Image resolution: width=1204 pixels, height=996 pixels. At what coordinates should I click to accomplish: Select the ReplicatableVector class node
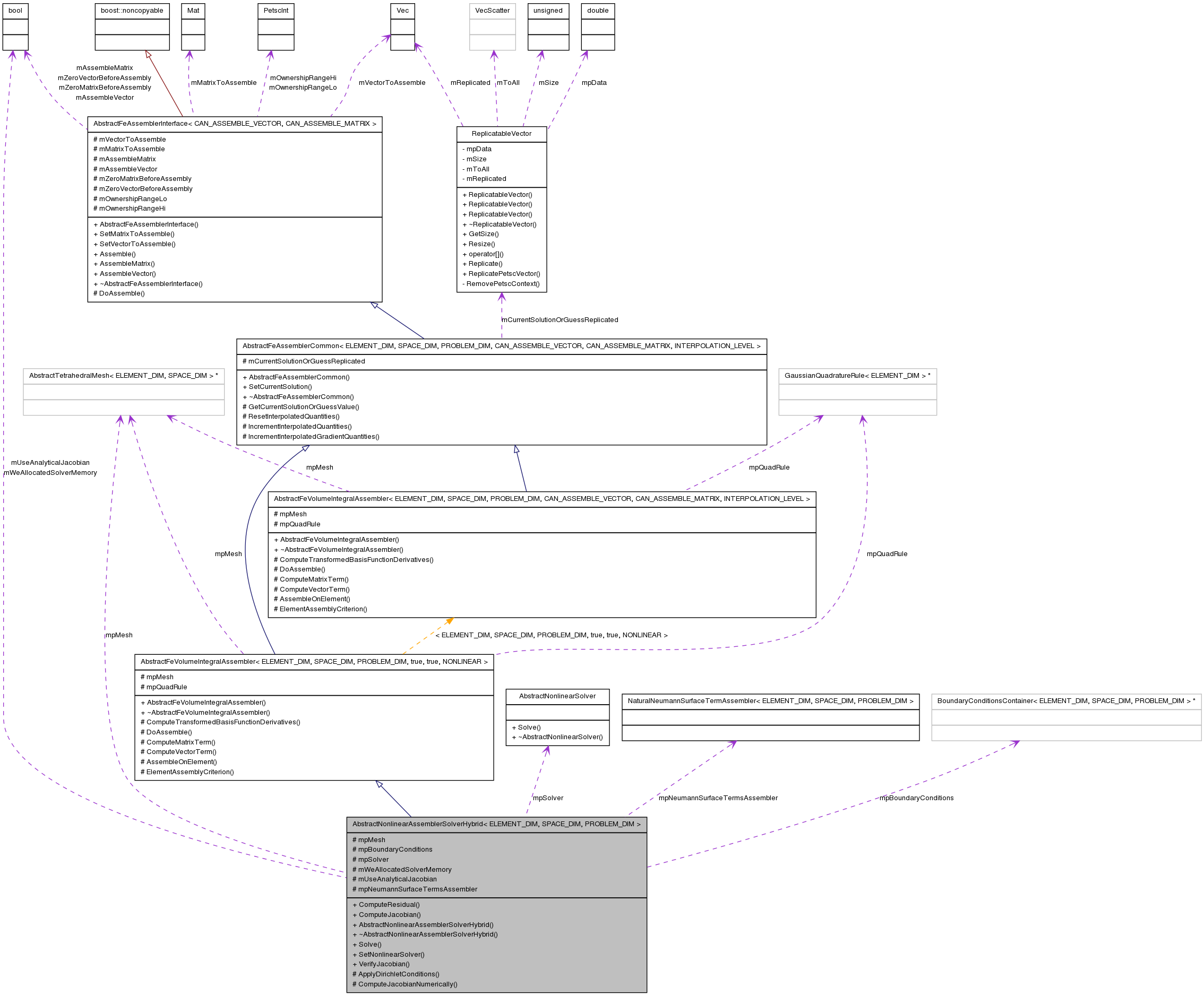point(502,134)
